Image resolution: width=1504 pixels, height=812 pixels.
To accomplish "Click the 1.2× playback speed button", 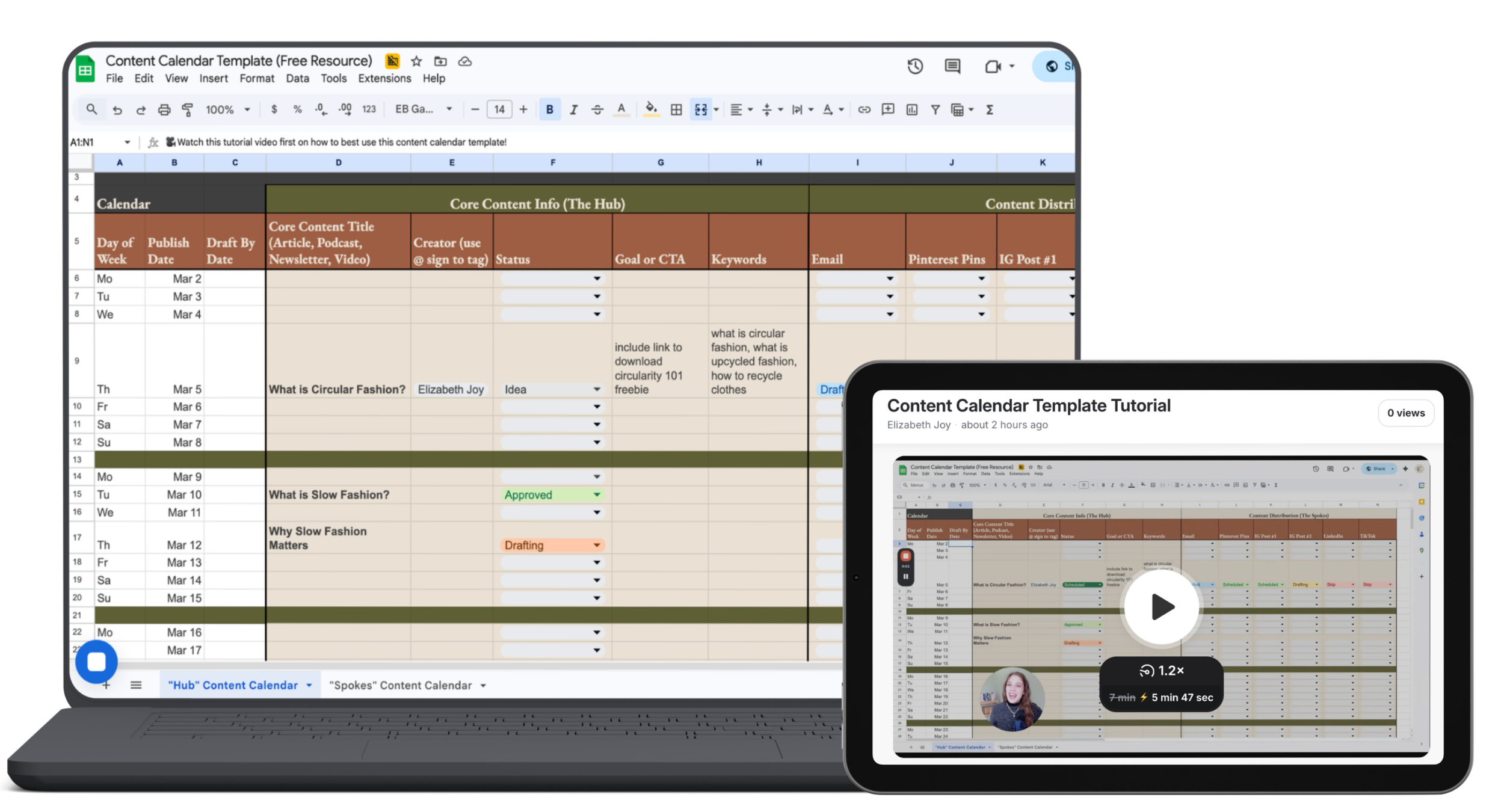I will [1162, 670].
